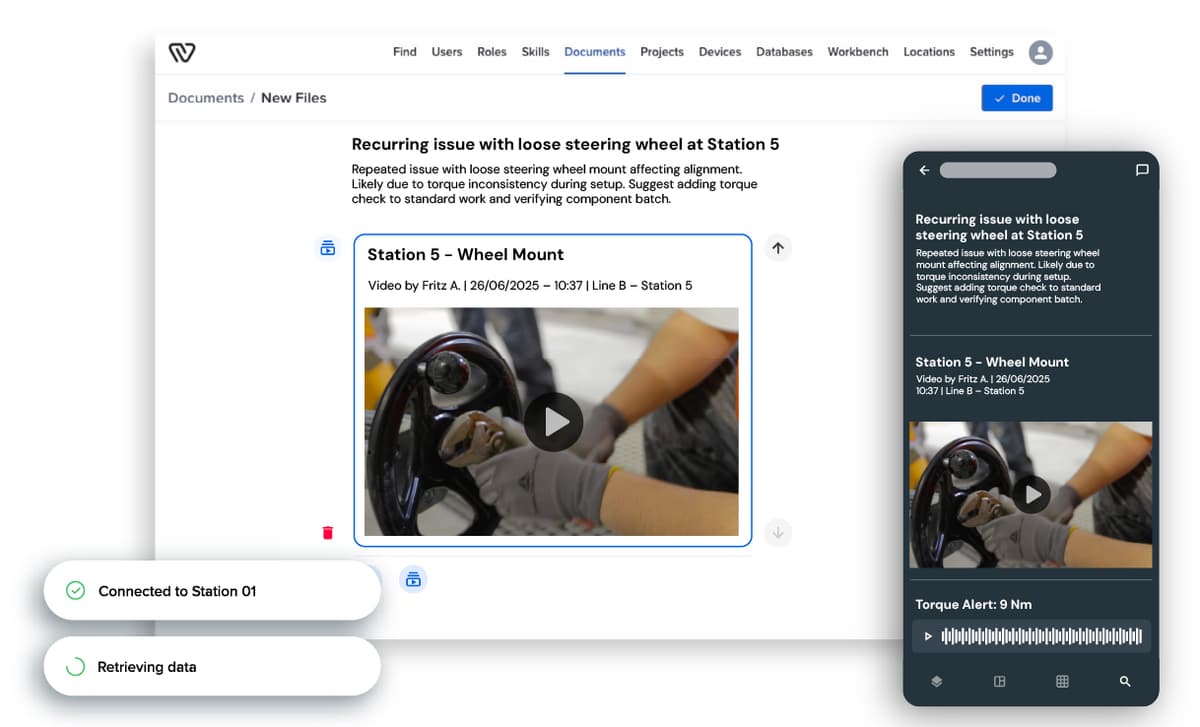
Task: Select the split-layout icon on the mobile toolbar
Action: click(999, 681)
